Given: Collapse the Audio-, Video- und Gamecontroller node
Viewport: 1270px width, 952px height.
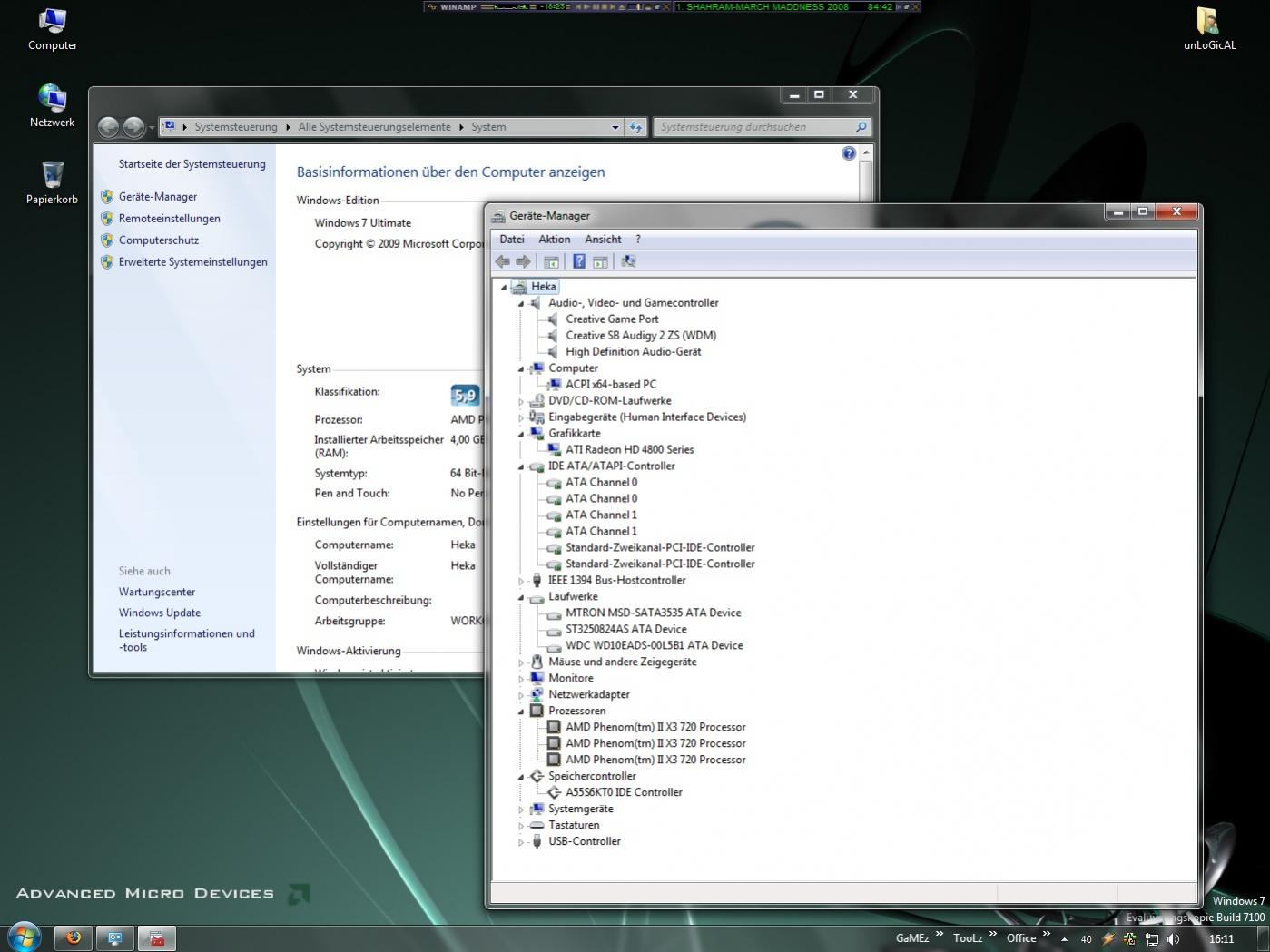Looking at the screenshot, I should tap(521, 303).
